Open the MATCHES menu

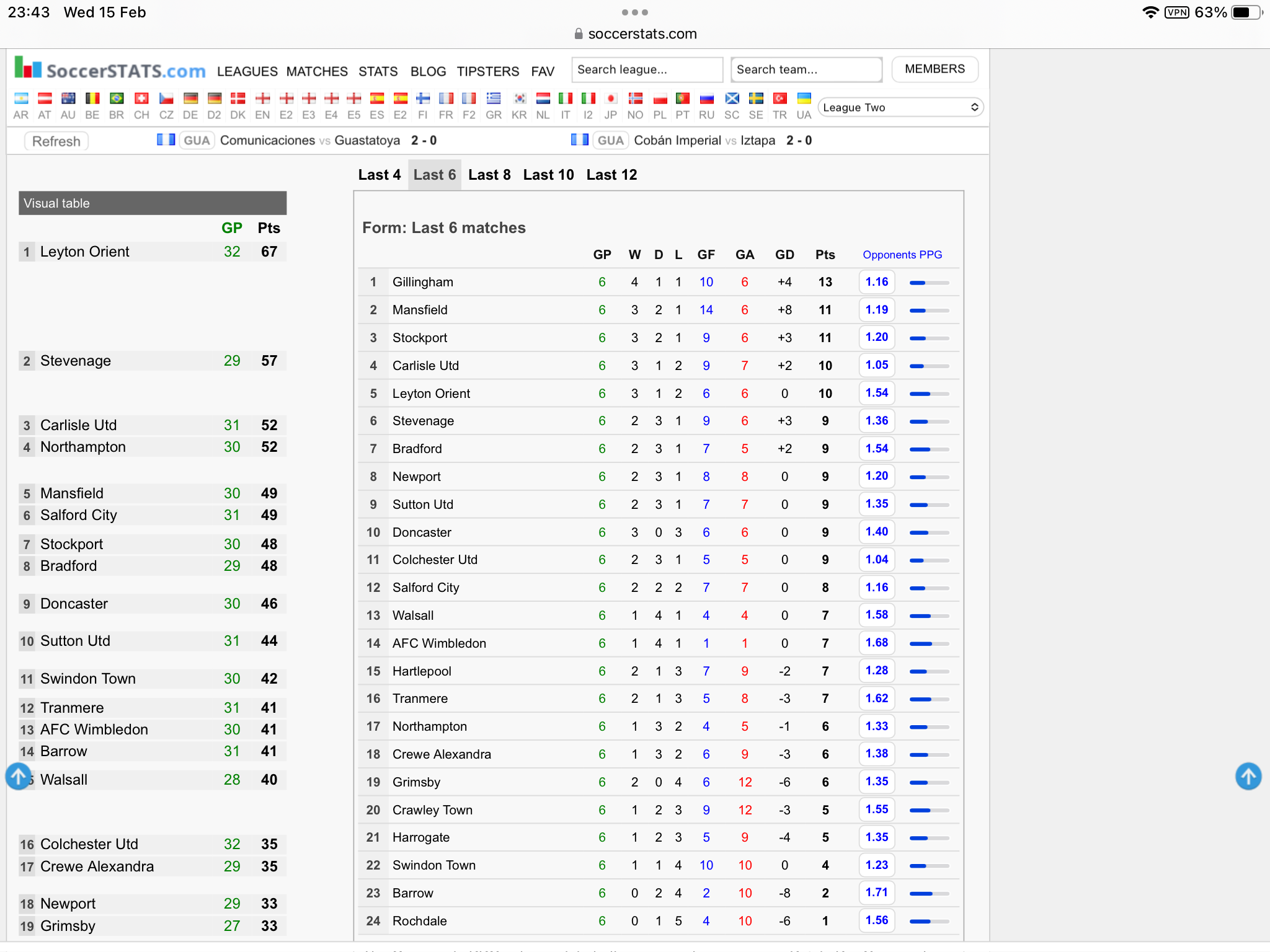[x=317, y=71]
